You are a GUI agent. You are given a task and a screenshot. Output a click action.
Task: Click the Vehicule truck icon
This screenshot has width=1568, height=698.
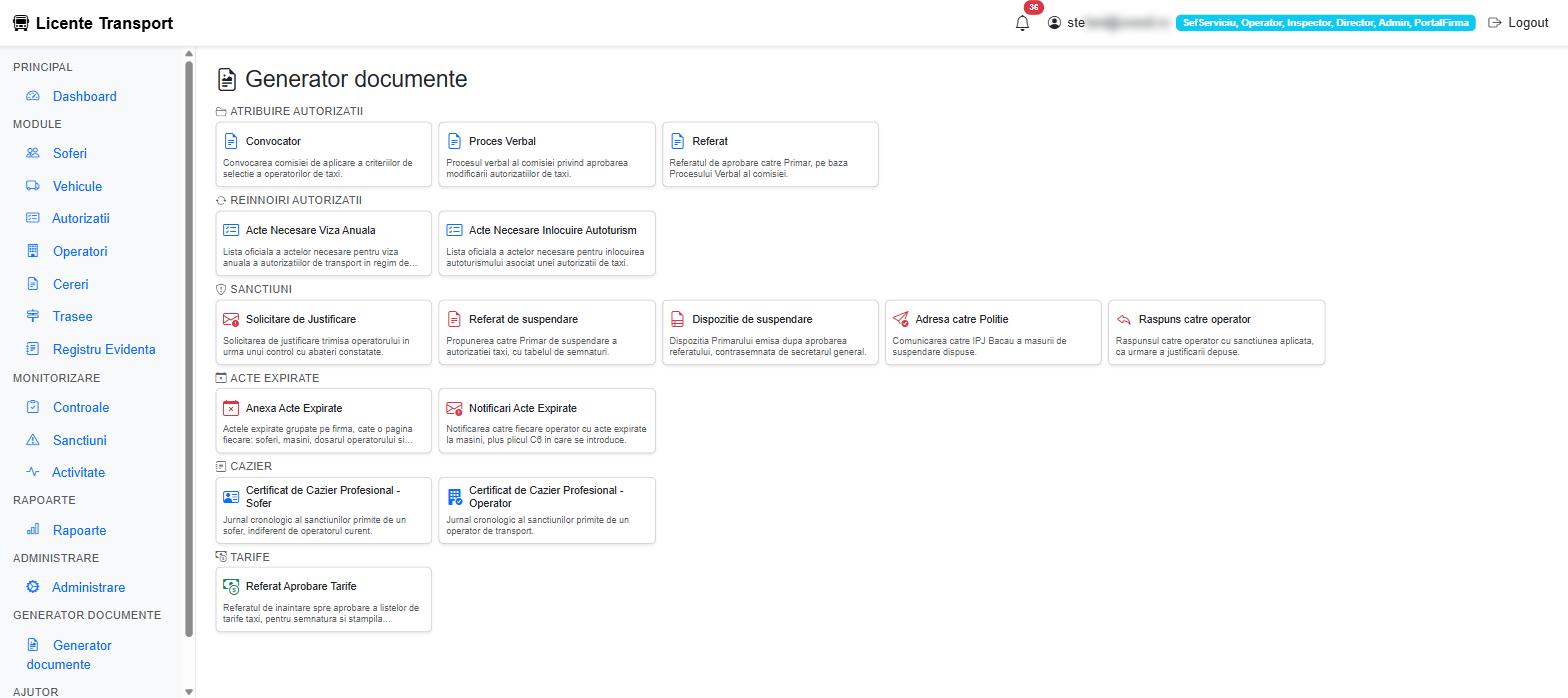click(x=33, y=186)
